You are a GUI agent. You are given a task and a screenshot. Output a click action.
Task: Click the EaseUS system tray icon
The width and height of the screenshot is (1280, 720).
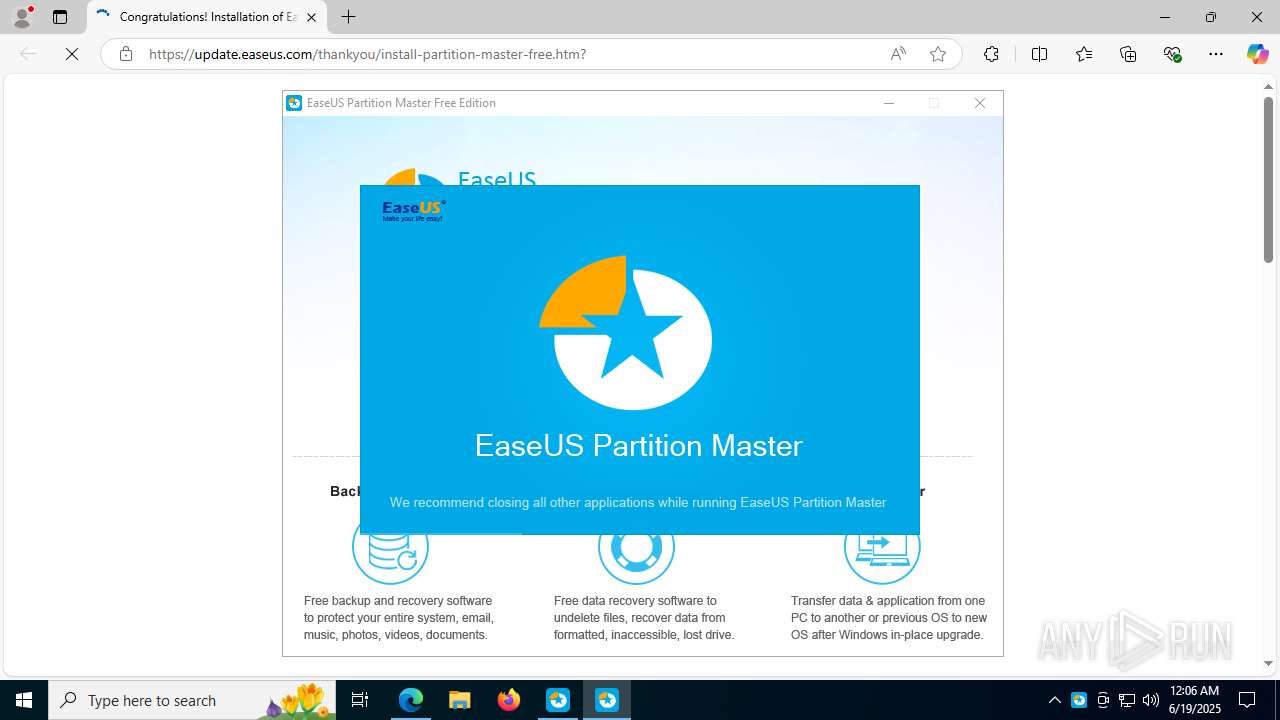(1079, 700)
